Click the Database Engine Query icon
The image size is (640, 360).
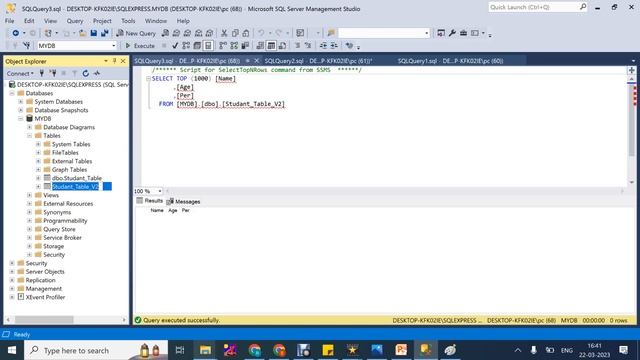165,33
